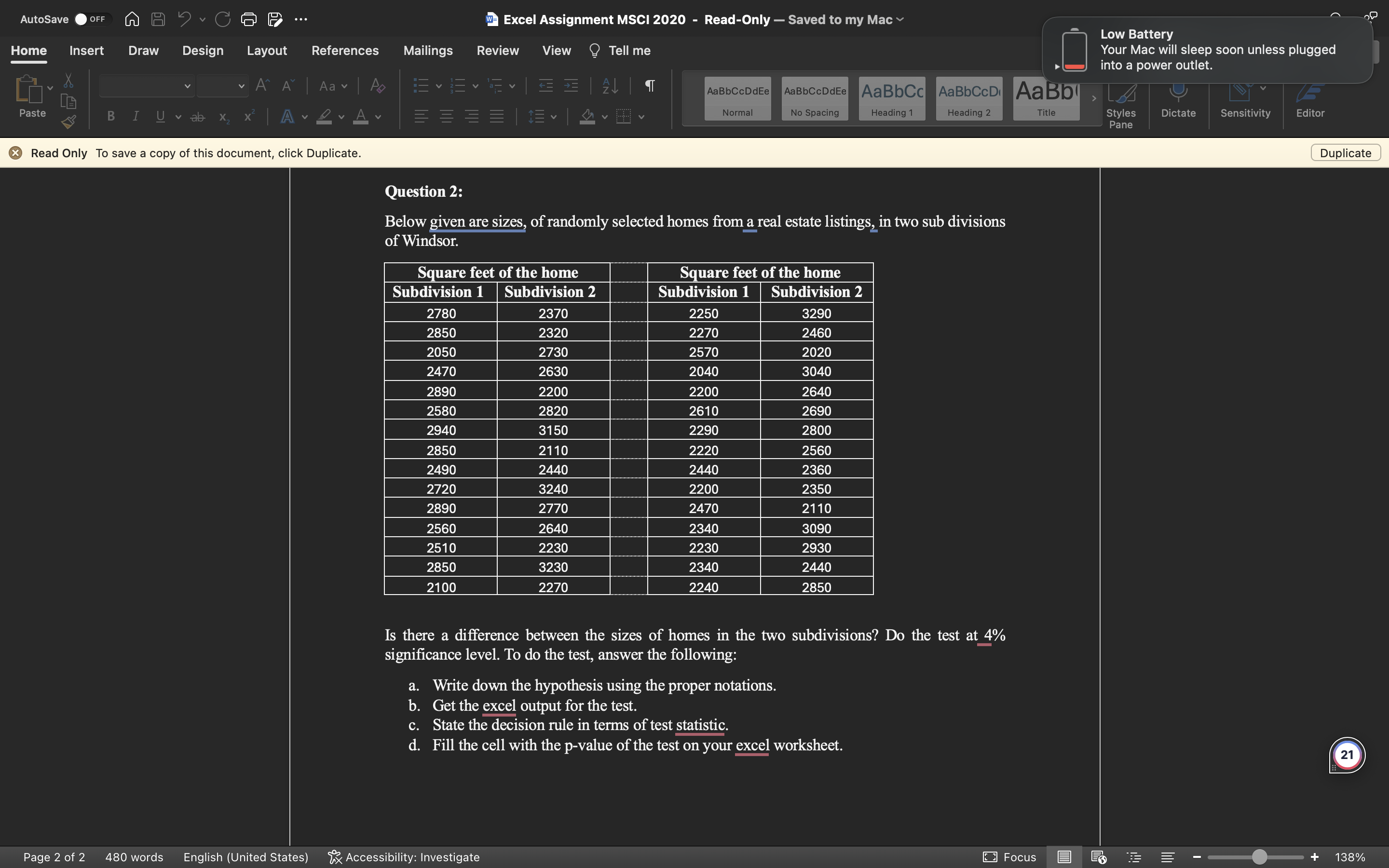Click the zoom slider handle
Screen dimensions: 1389x868
click(1259, 857)
